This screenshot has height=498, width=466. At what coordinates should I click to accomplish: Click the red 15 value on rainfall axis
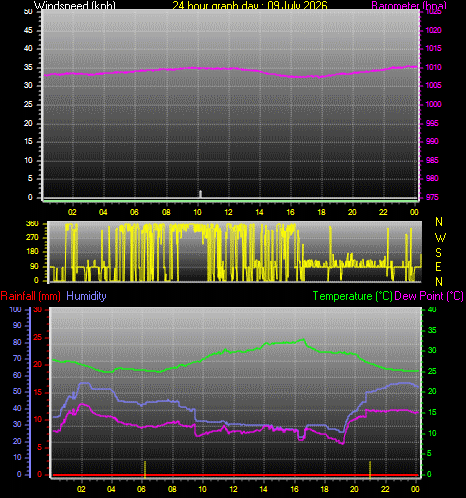tap(38, 393)
